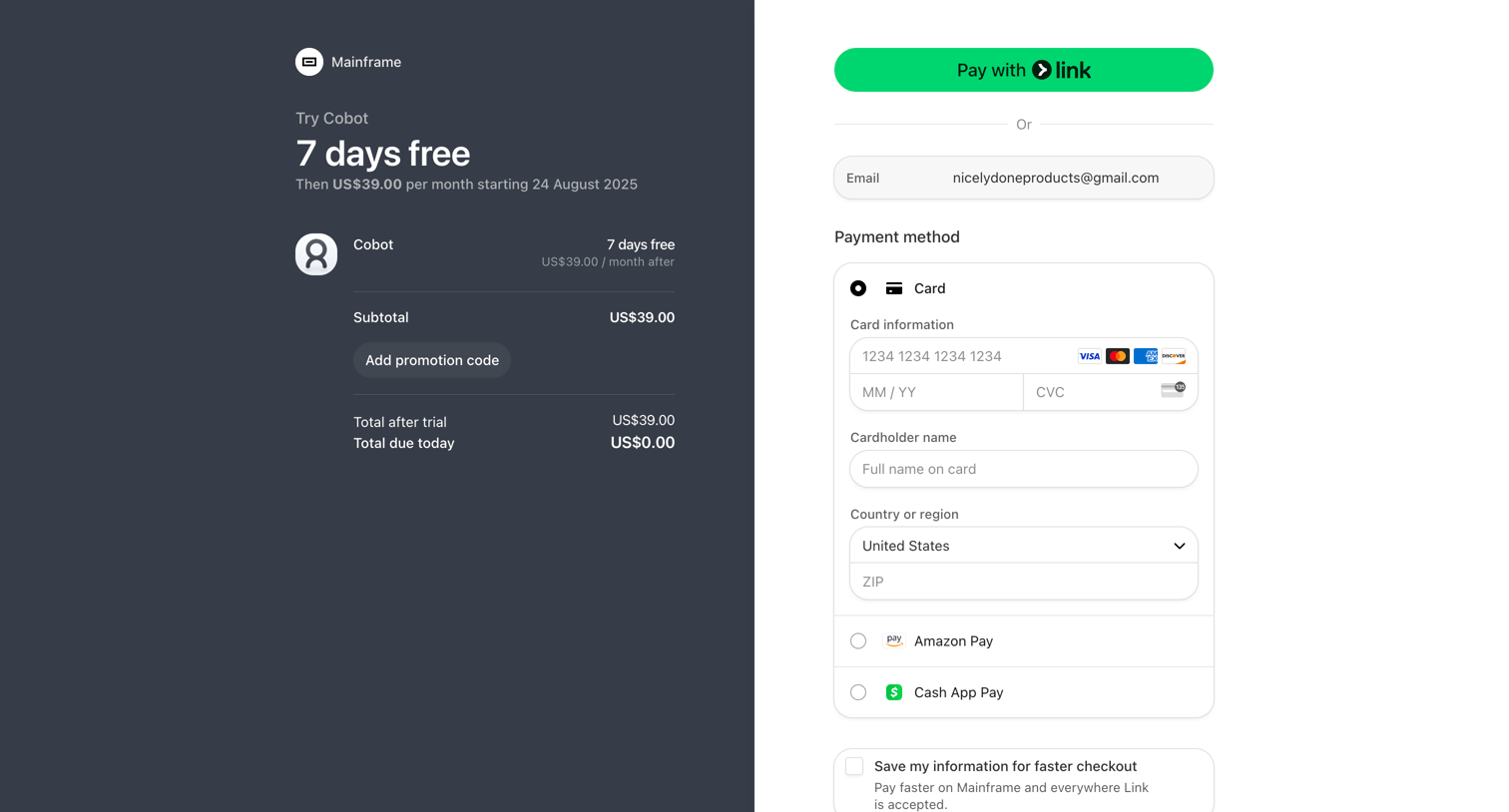Click the CVC help card icon
This screenshot has height=812, width=1509.
[x=1174, y=390]
